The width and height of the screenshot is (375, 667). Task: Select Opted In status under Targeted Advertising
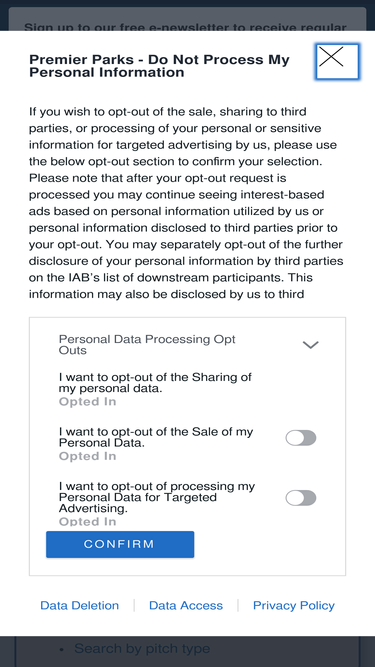(87, 521)
